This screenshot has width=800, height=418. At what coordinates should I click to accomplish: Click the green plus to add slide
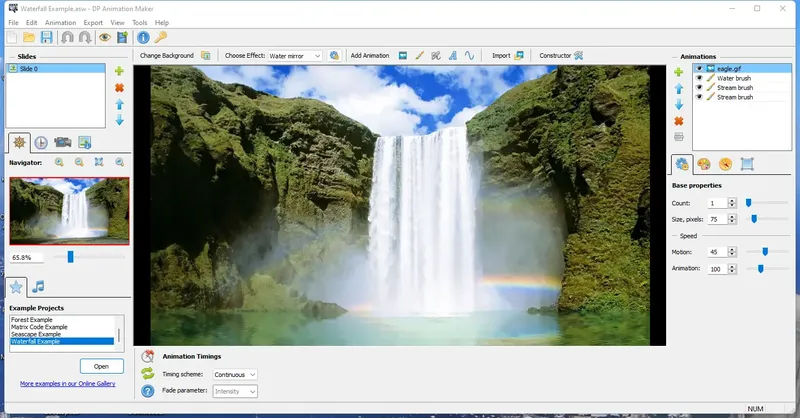[x=119, y=71]
